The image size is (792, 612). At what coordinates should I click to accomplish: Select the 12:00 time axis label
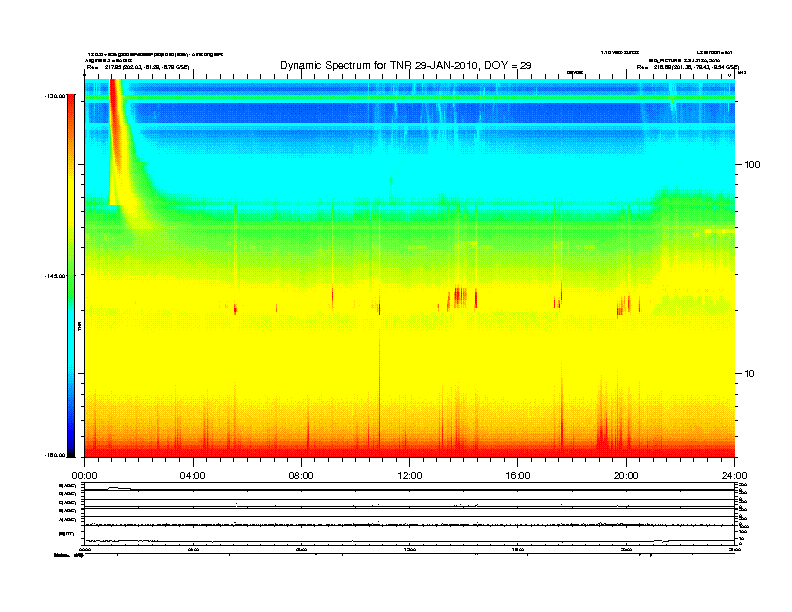click(410, 476)
